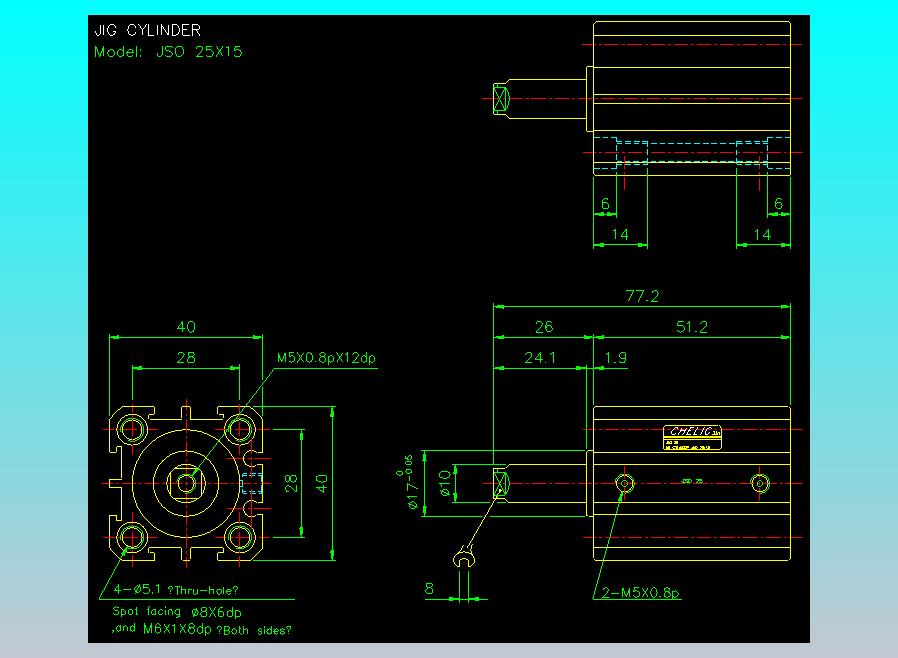Screen dimensions: 898x658
Task: Select the 'Spot facing ø8X6dp' note
Action: [176, 612]
